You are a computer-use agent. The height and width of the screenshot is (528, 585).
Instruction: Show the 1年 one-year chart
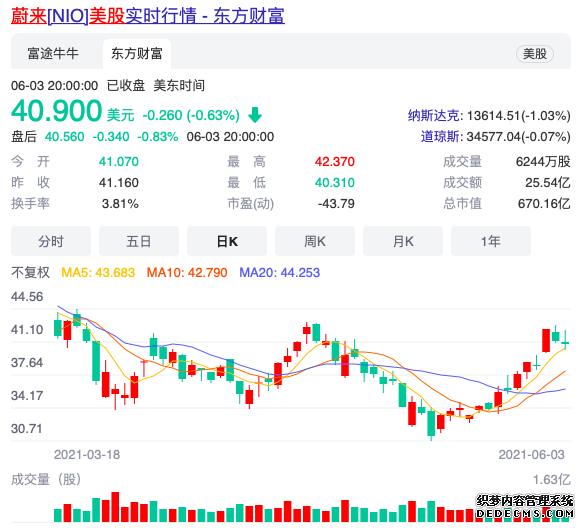pyautogui.click(x=491, y=241)
